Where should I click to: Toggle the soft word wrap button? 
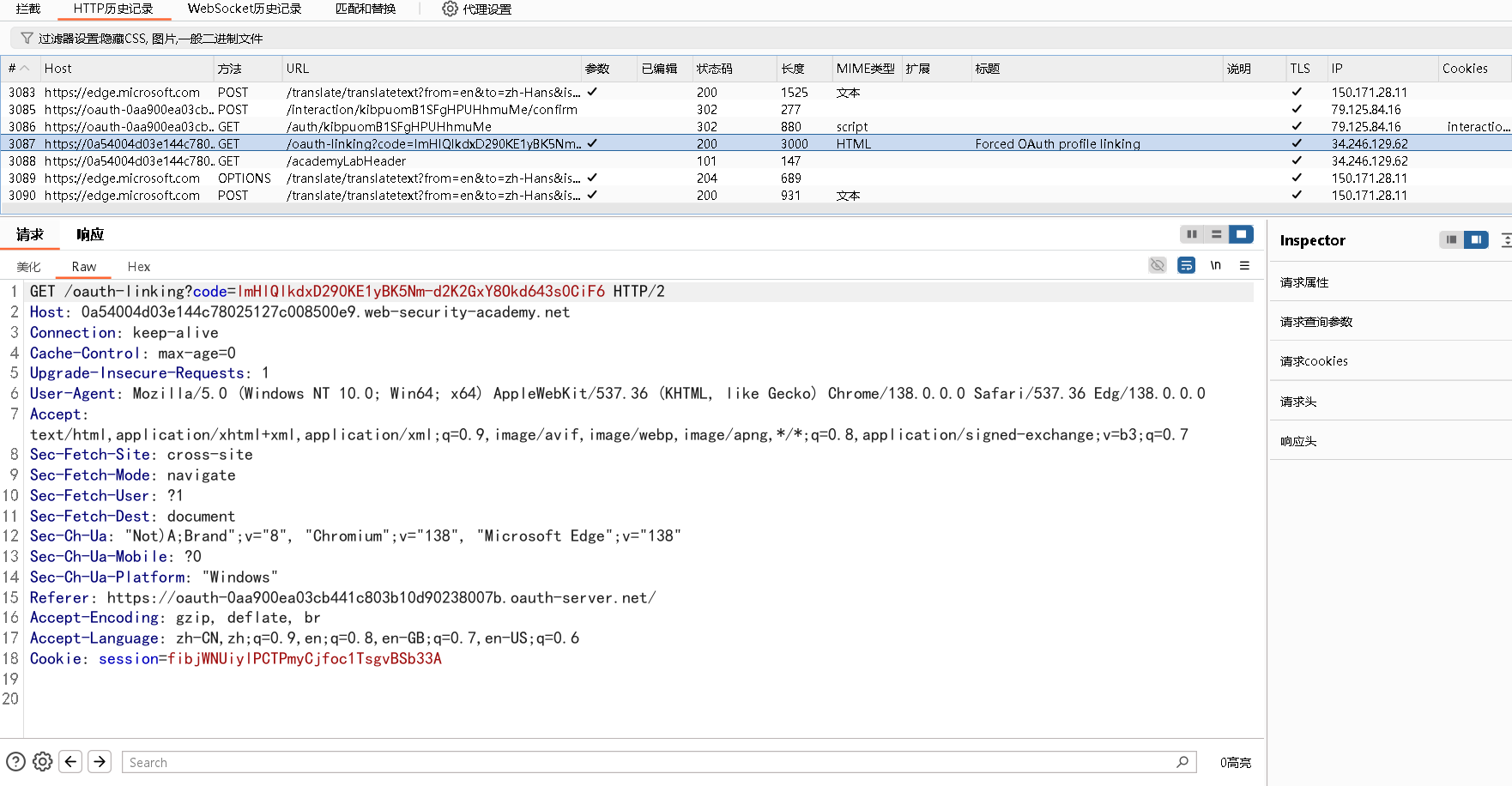1187,265
